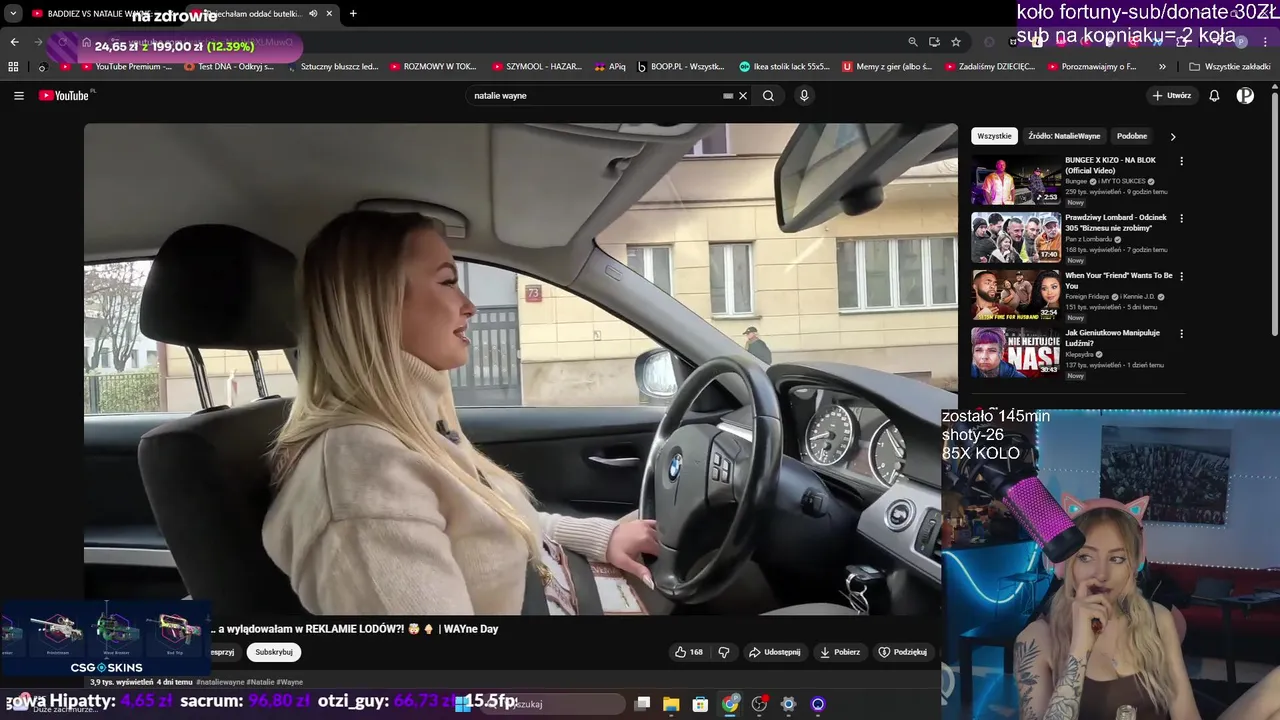Click the install app icon in the address bar
This screenshot has height=720, width=1280.
point(934,42)
